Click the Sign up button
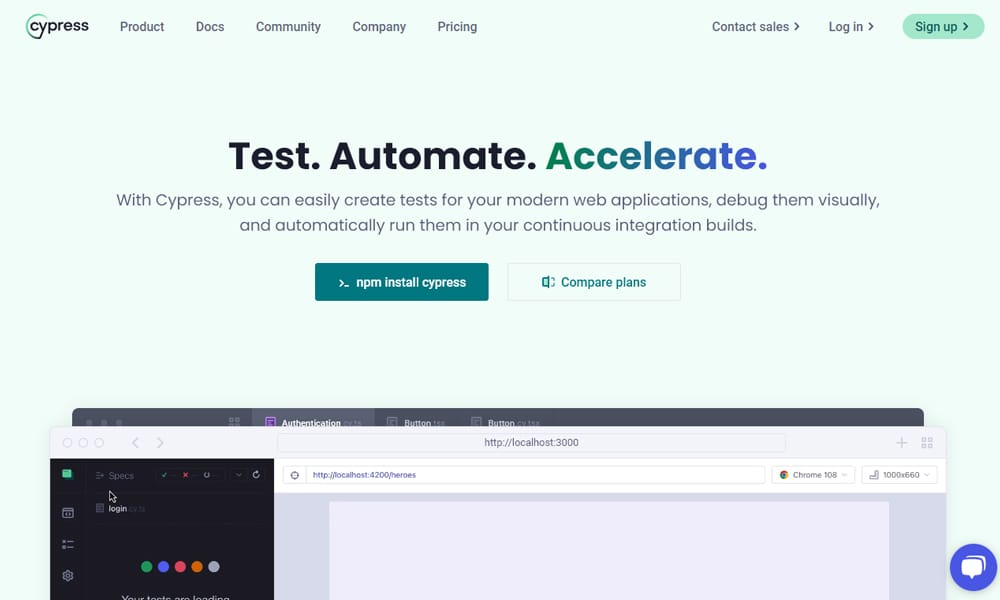Screen dimensions: 1000x600 click(942, 27)
